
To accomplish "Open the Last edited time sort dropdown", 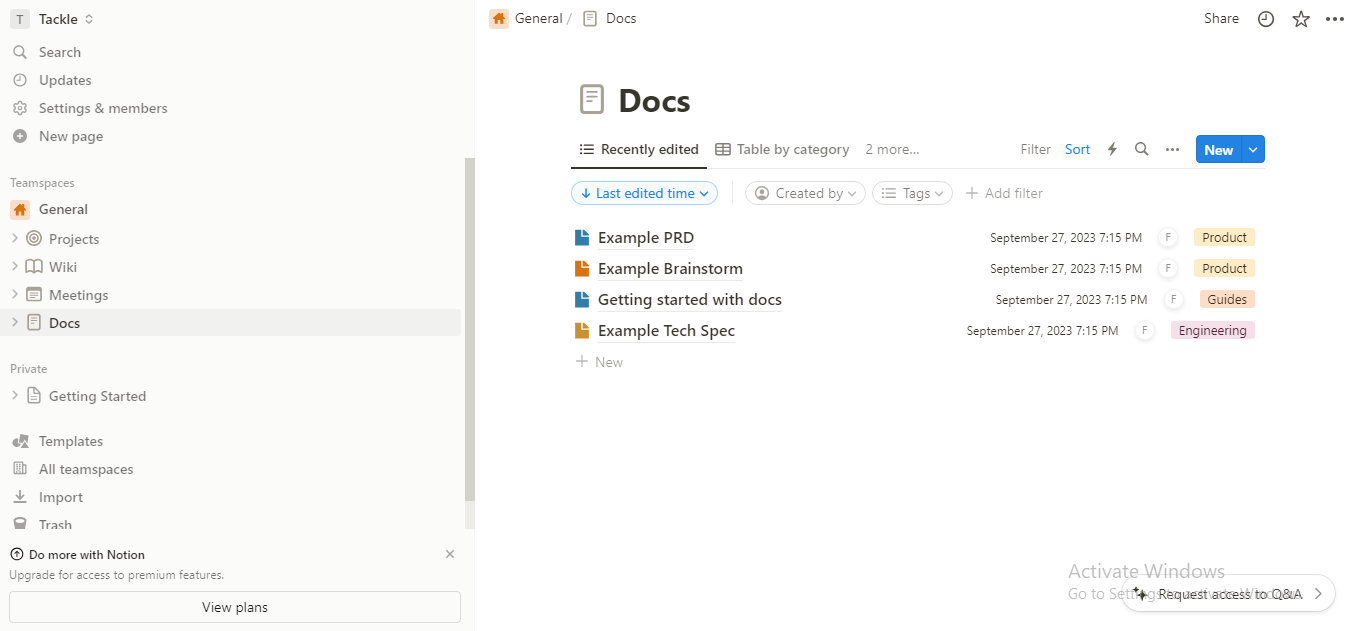I will [645, 193].
